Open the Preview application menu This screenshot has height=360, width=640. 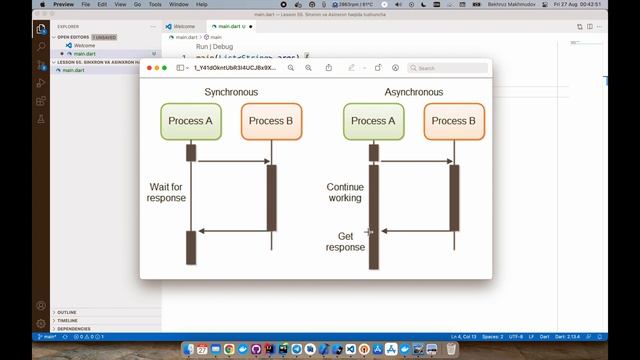click(64, 4)
